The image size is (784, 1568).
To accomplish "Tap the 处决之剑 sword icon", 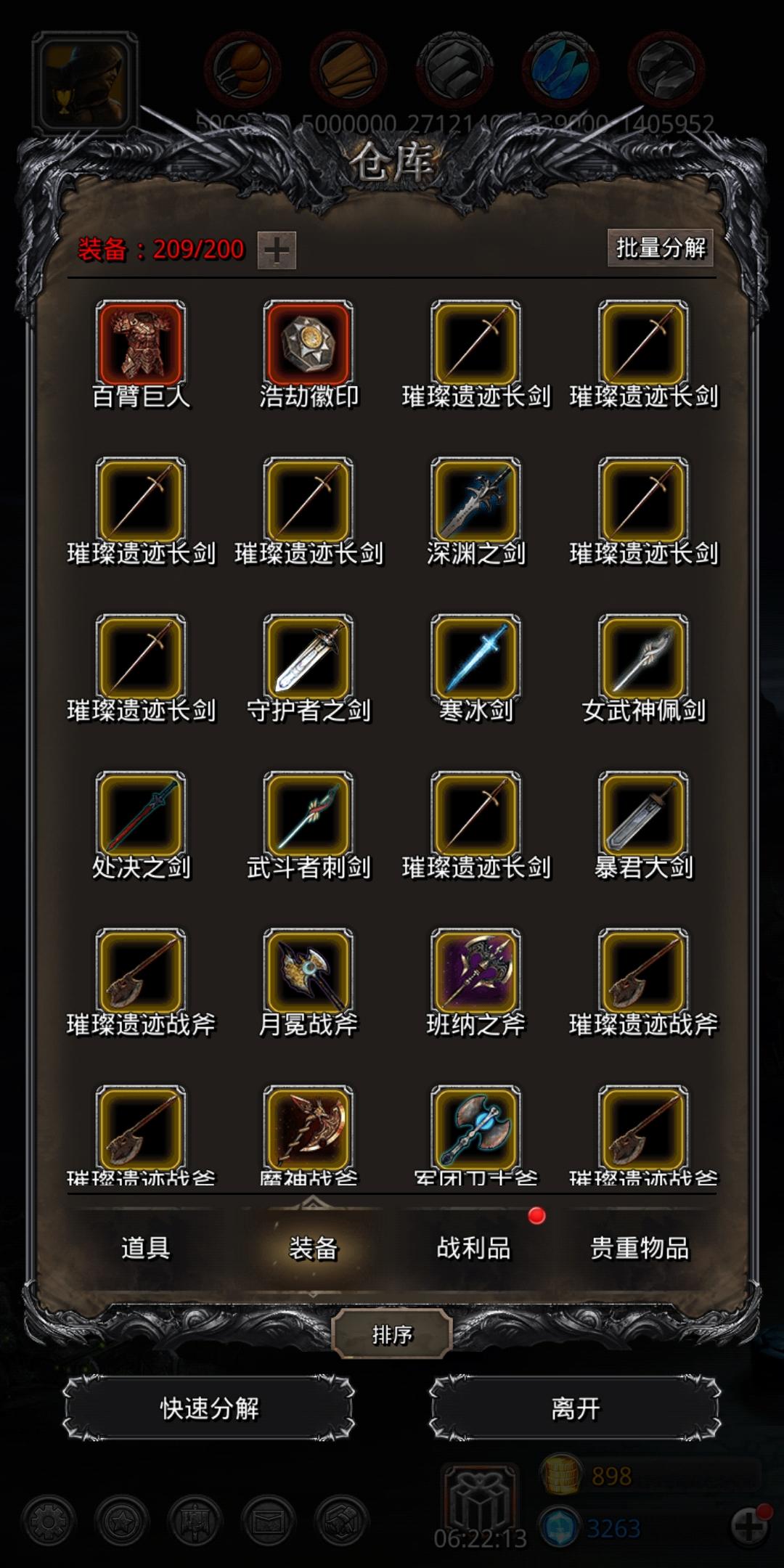I will coord(140,815).
